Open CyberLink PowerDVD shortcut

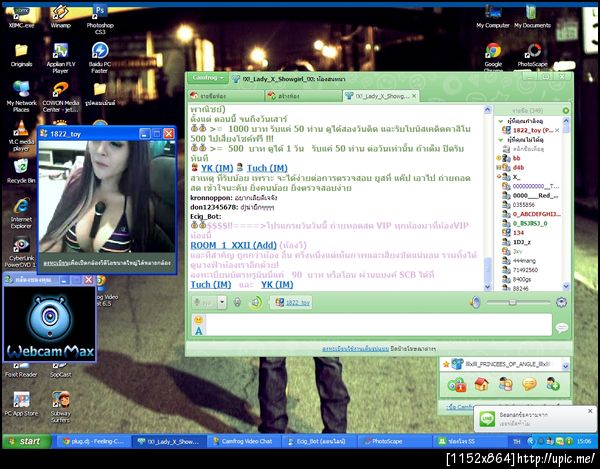[x=21, y=252]
